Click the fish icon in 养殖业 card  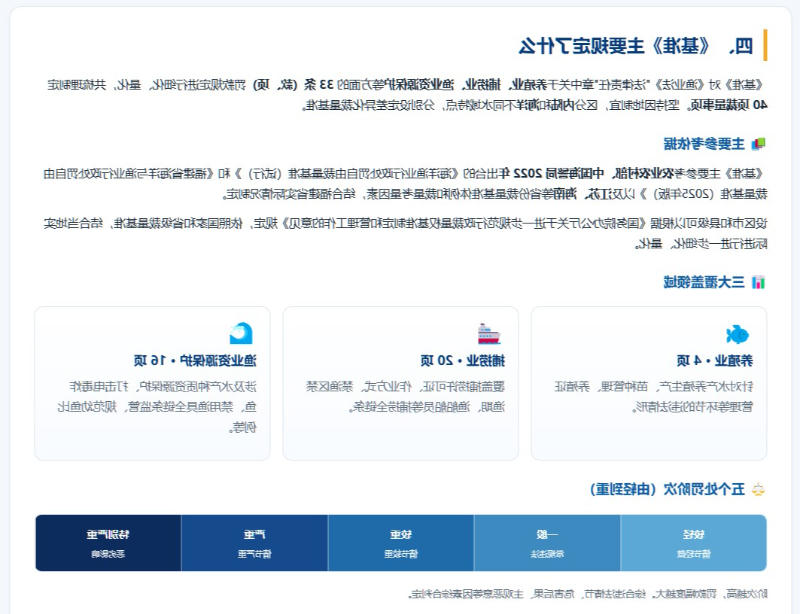pyautogui.click(x=738, y=335)
